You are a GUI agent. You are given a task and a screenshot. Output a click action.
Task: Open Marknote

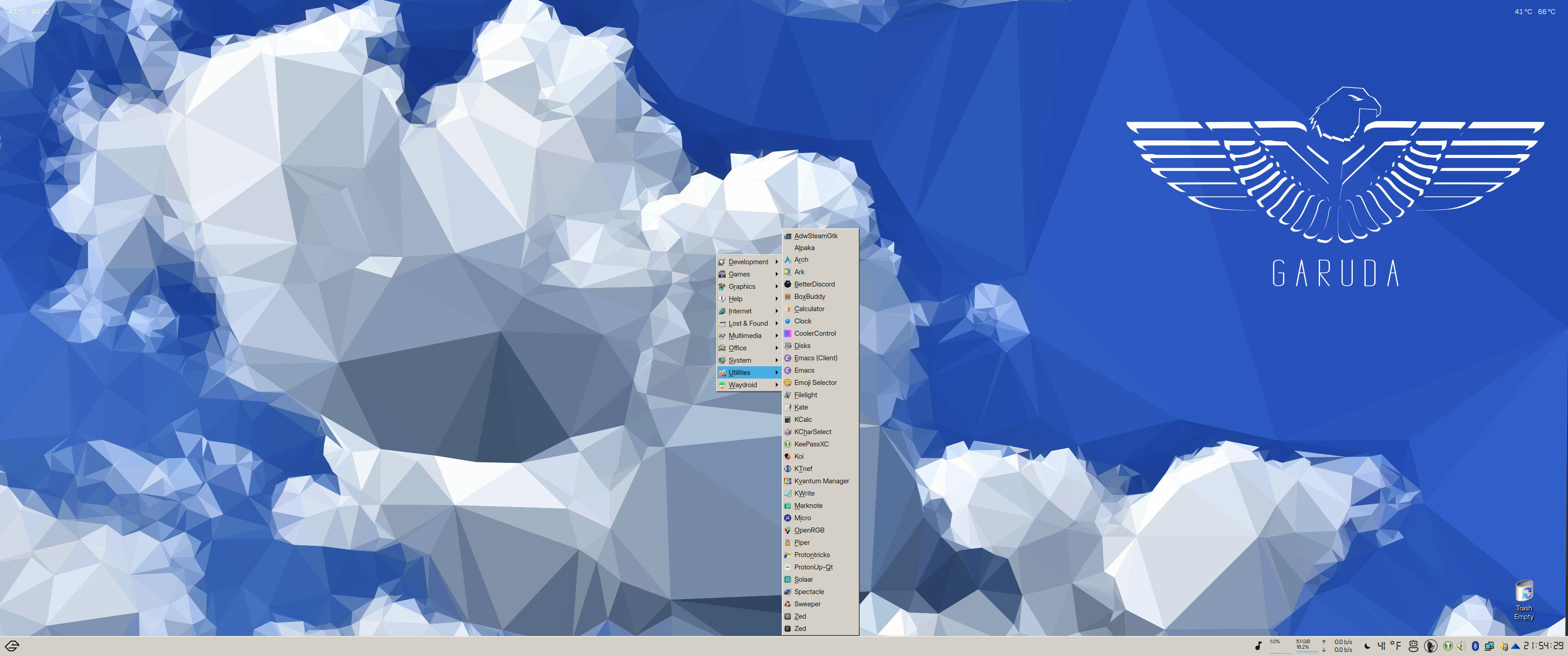tap(820, 506)
